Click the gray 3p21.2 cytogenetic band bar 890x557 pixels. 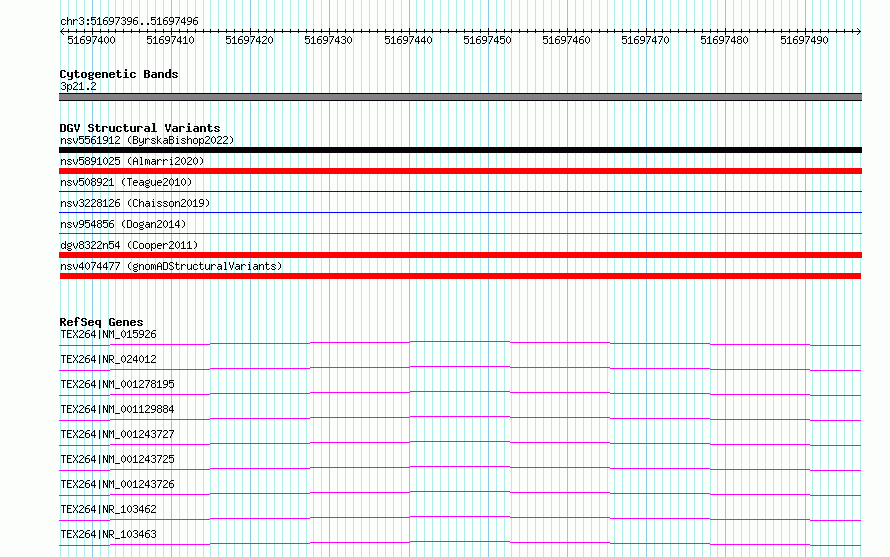[460, 97]
